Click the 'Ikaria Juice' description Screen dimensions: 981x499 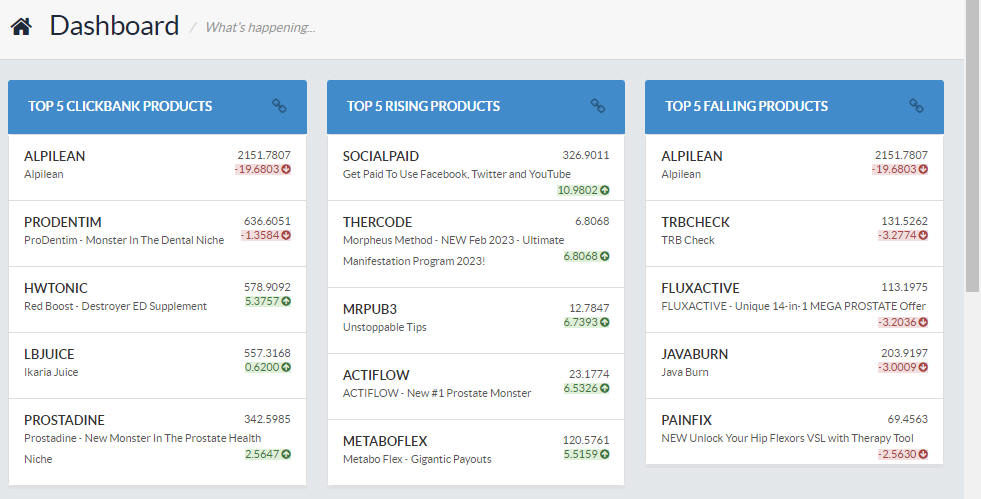[51, 372]
